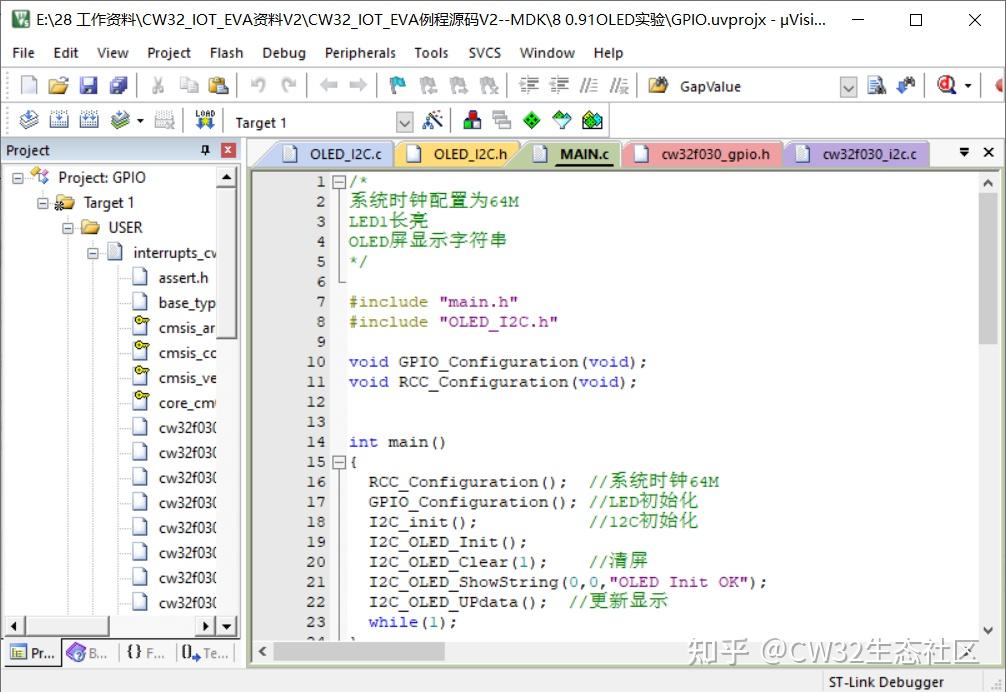Viewport: 1006px width, 692px height.
Task: Switch to OLED_I2C.c editor tab
Action: click(332, 154)
